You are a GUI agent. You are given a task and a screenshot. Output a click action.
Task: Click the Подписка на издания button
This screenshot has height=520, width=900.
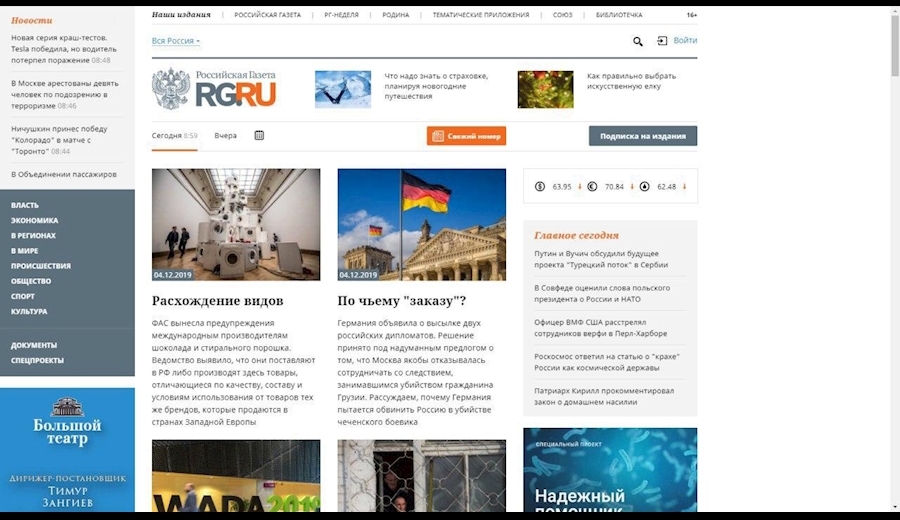pos(642,136)
